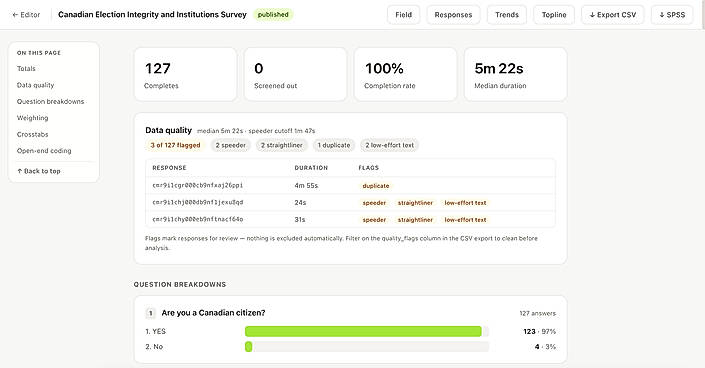This screenshot has height=368, width=705.
Task: Click the '123 · 97%' result value
Action: (x=540, y=332)
